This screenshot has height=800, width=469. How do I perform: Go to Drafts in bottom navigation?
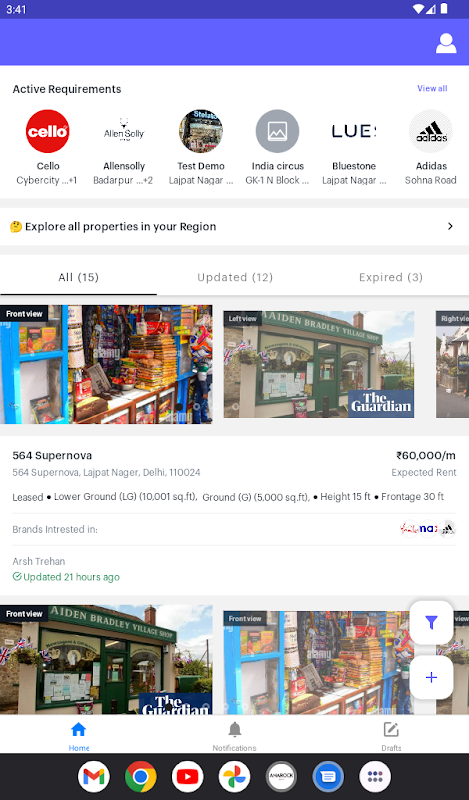(x=391, y=736)
